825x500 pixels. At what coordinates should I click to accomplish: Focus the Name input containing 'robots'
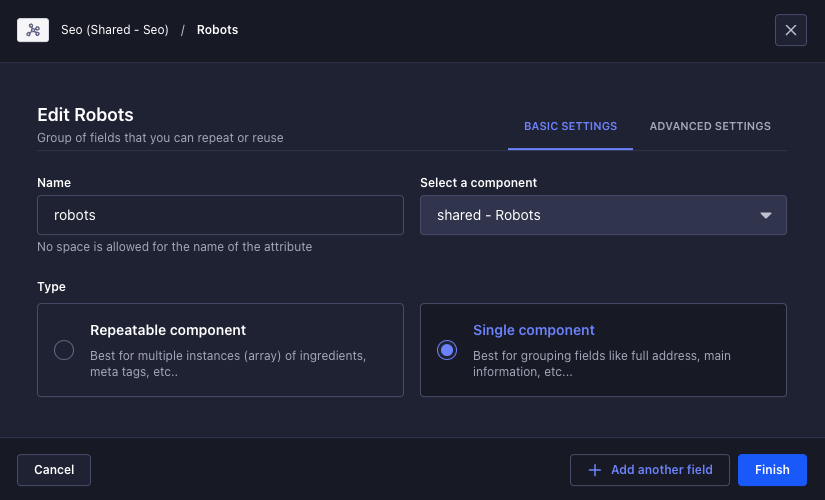tap(220, 215)
